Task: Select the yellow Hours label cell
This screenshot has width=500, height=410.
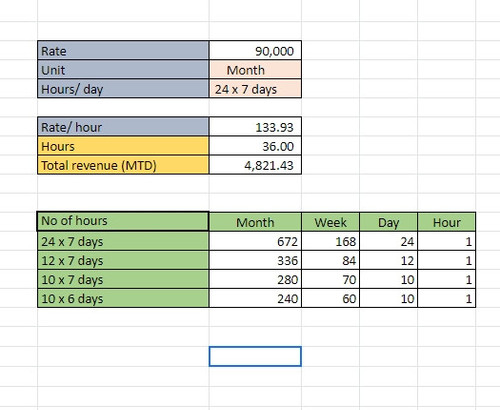Action: pyautogui.click(x=123, y=146)
